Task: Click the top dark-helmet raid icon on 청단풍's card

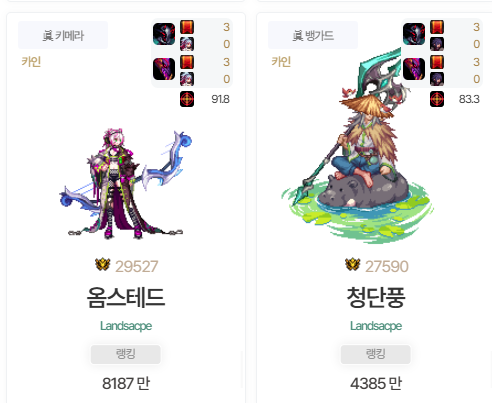Action: tap(414, 34)
